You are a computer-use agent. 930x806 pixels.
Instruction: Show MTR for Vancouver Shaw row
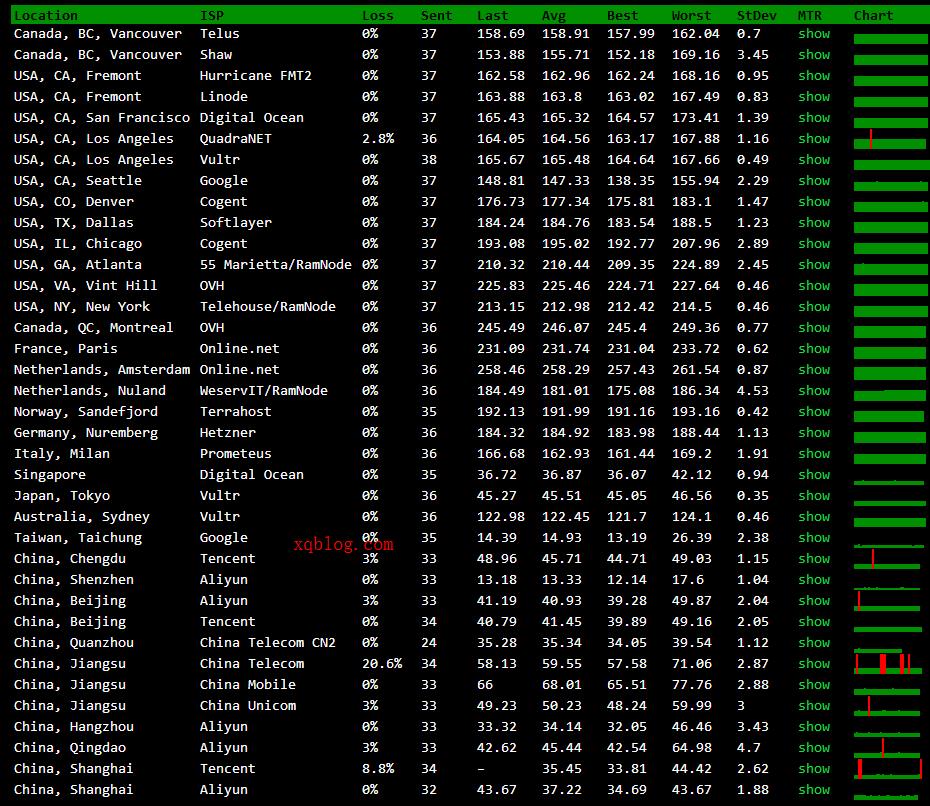pos(814,55)
